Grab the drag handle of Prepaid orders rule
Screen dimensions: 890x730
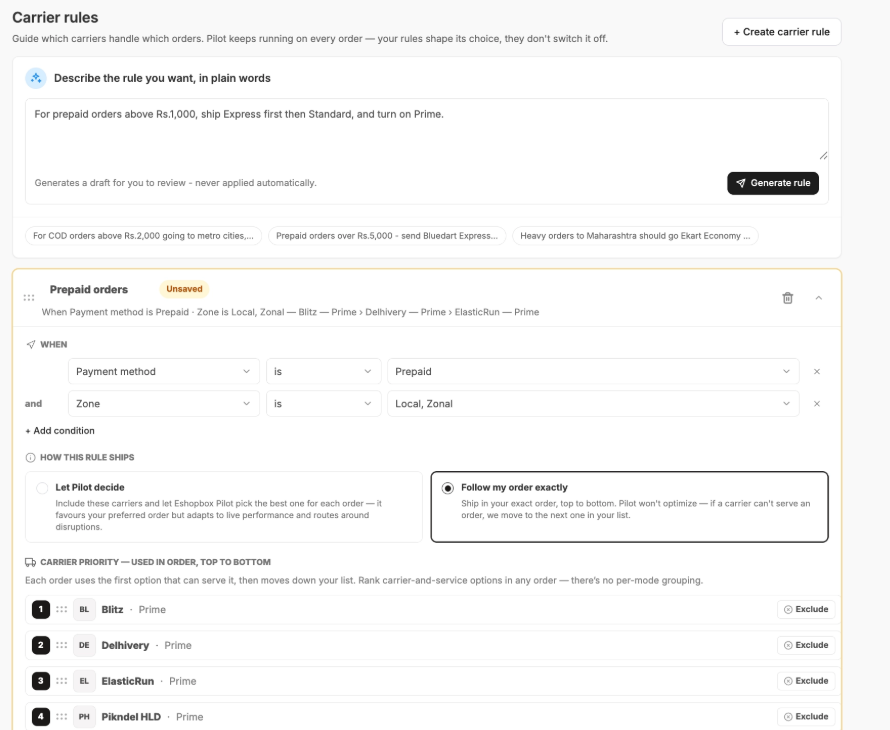pos(29,297)
